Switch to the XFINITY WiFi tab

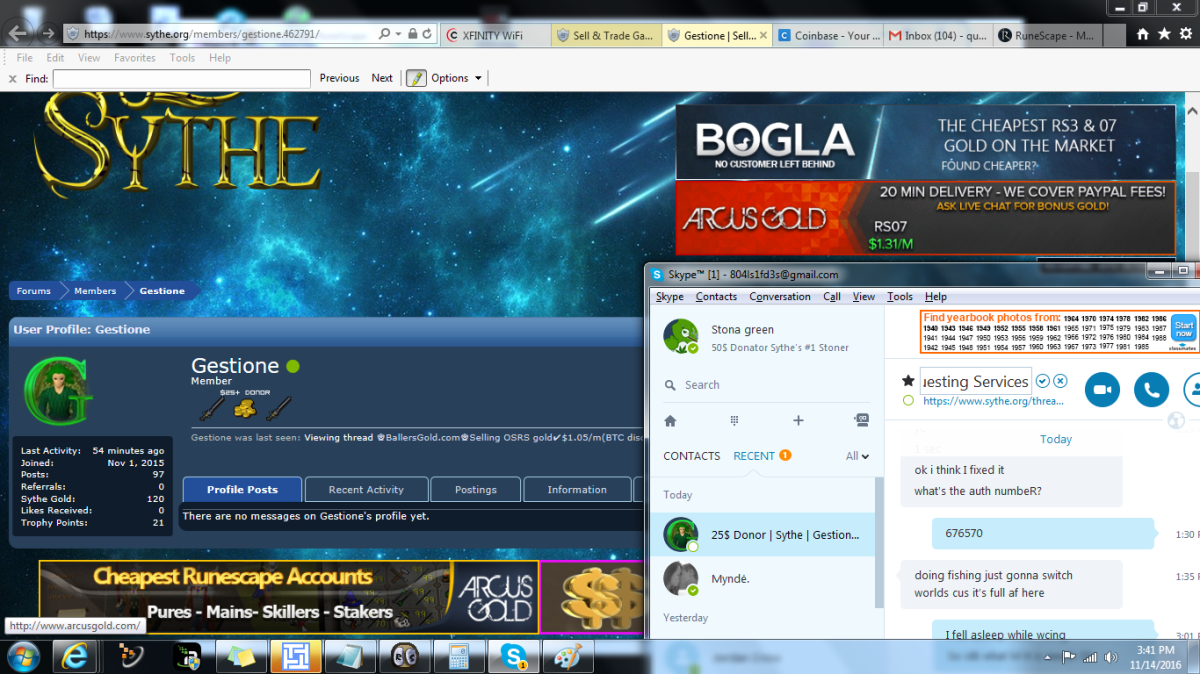[x=494, y=35]
